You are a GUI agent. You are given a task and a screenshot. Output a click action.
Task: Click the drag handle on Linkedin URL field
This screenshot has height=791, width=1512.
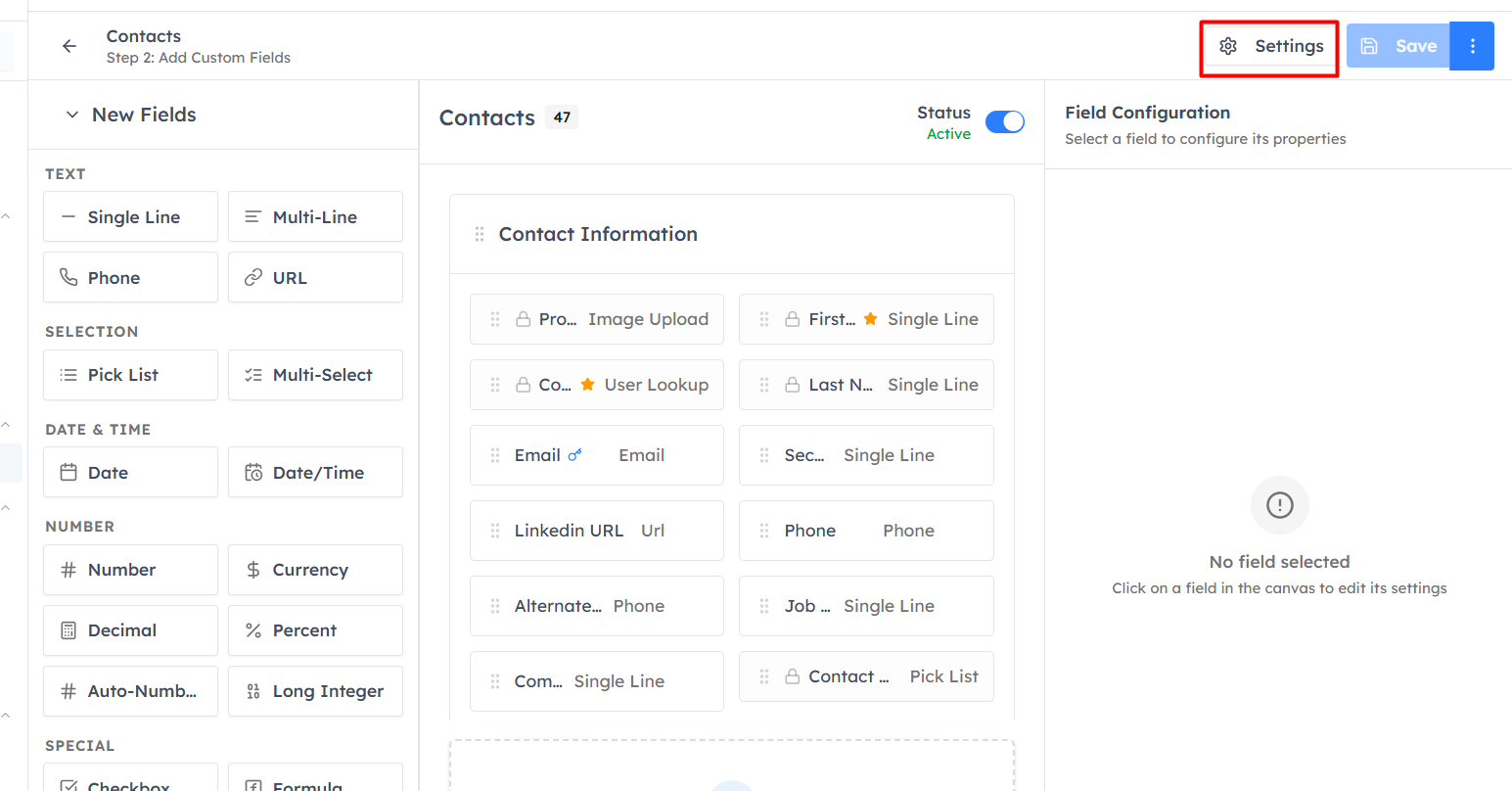pos(495,531)
